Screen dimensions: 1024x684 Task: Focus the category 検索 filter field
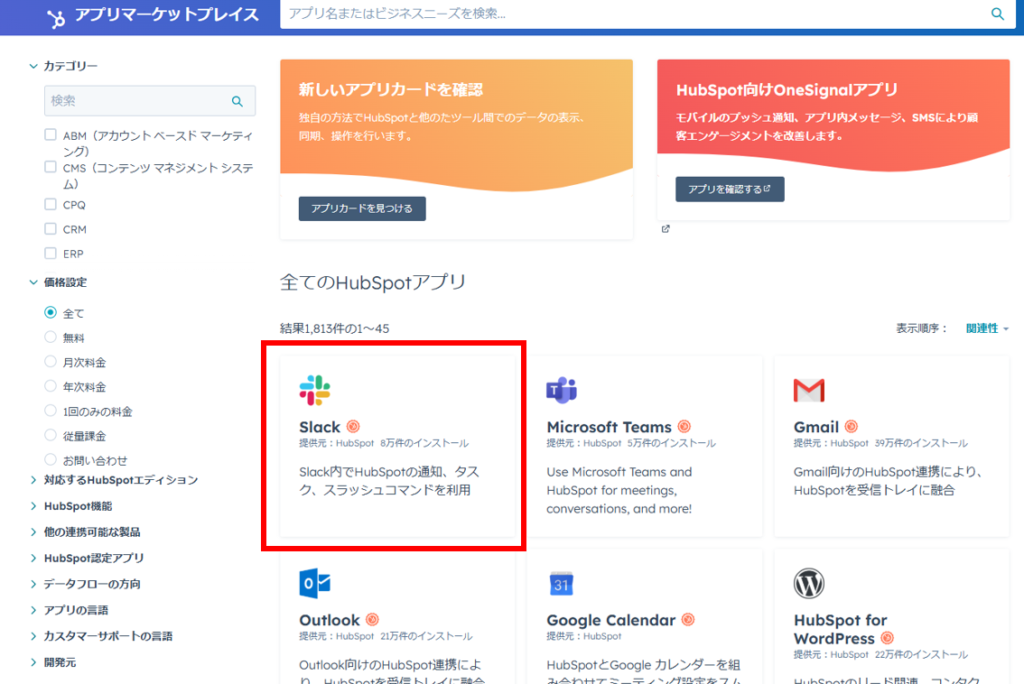(x=150, y=101)
